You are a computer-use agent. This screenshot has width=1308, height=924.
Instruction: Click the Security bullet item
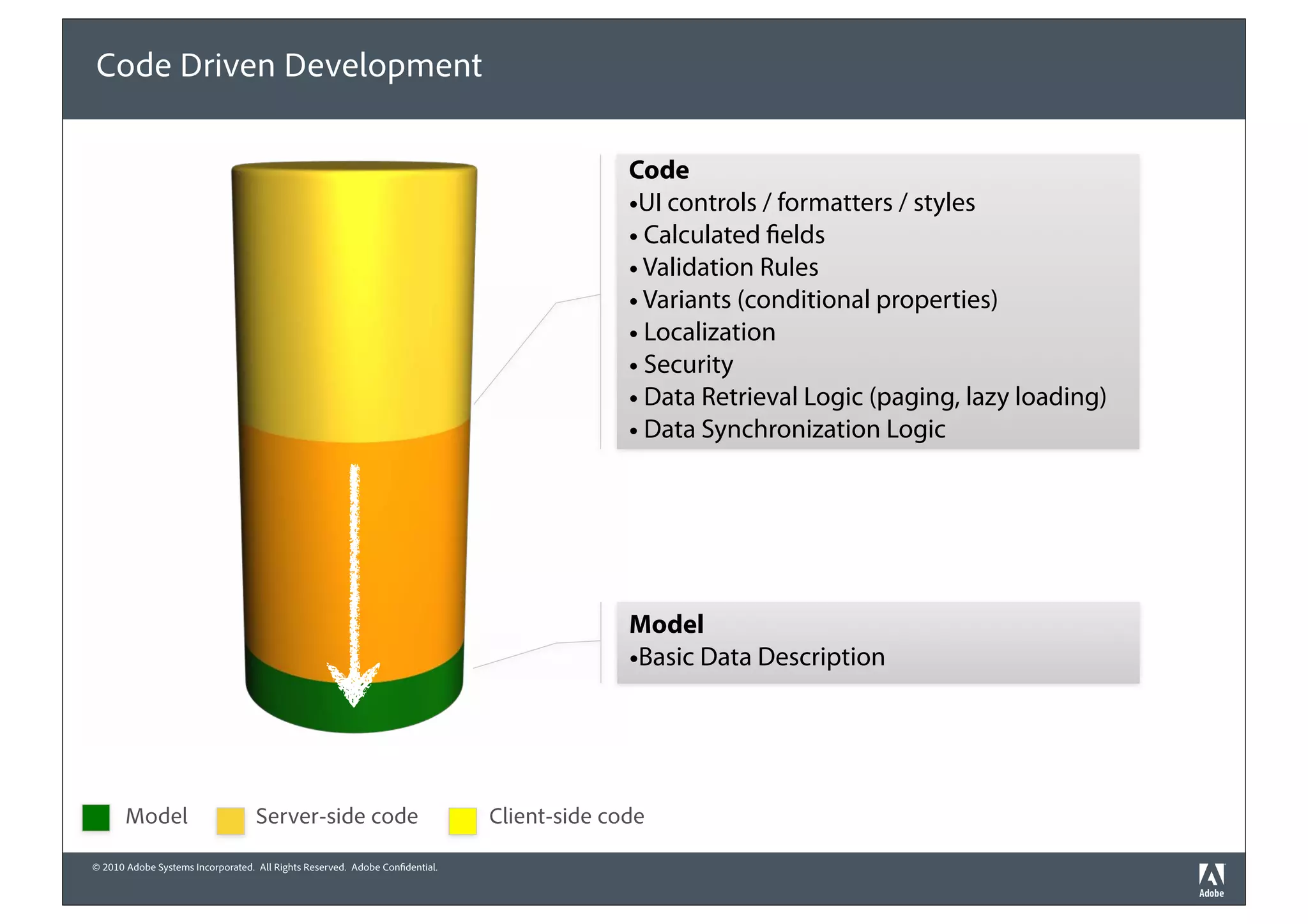coord(688,365)
